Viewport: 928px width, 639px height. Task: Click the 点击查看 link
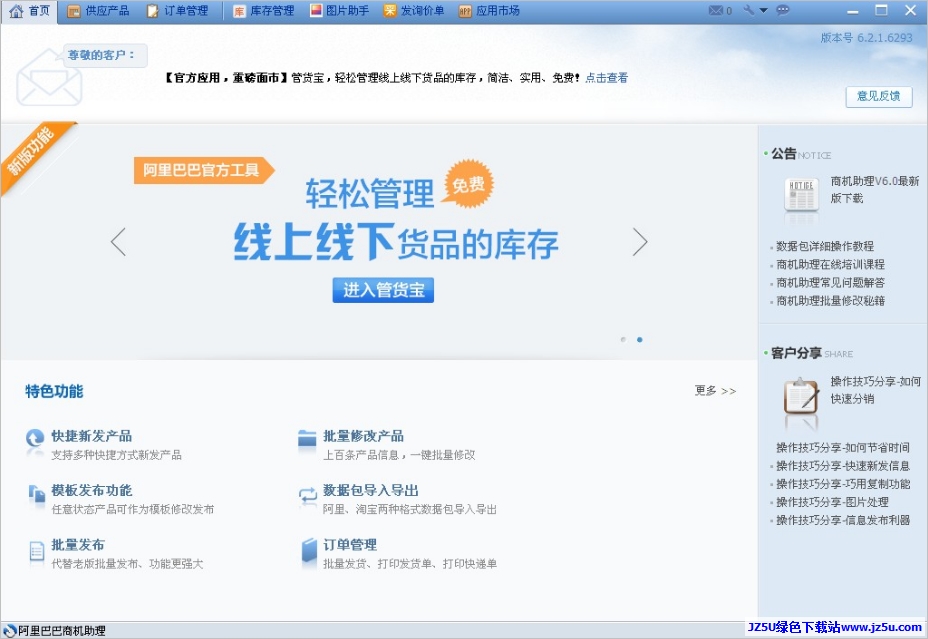(606, 78)
